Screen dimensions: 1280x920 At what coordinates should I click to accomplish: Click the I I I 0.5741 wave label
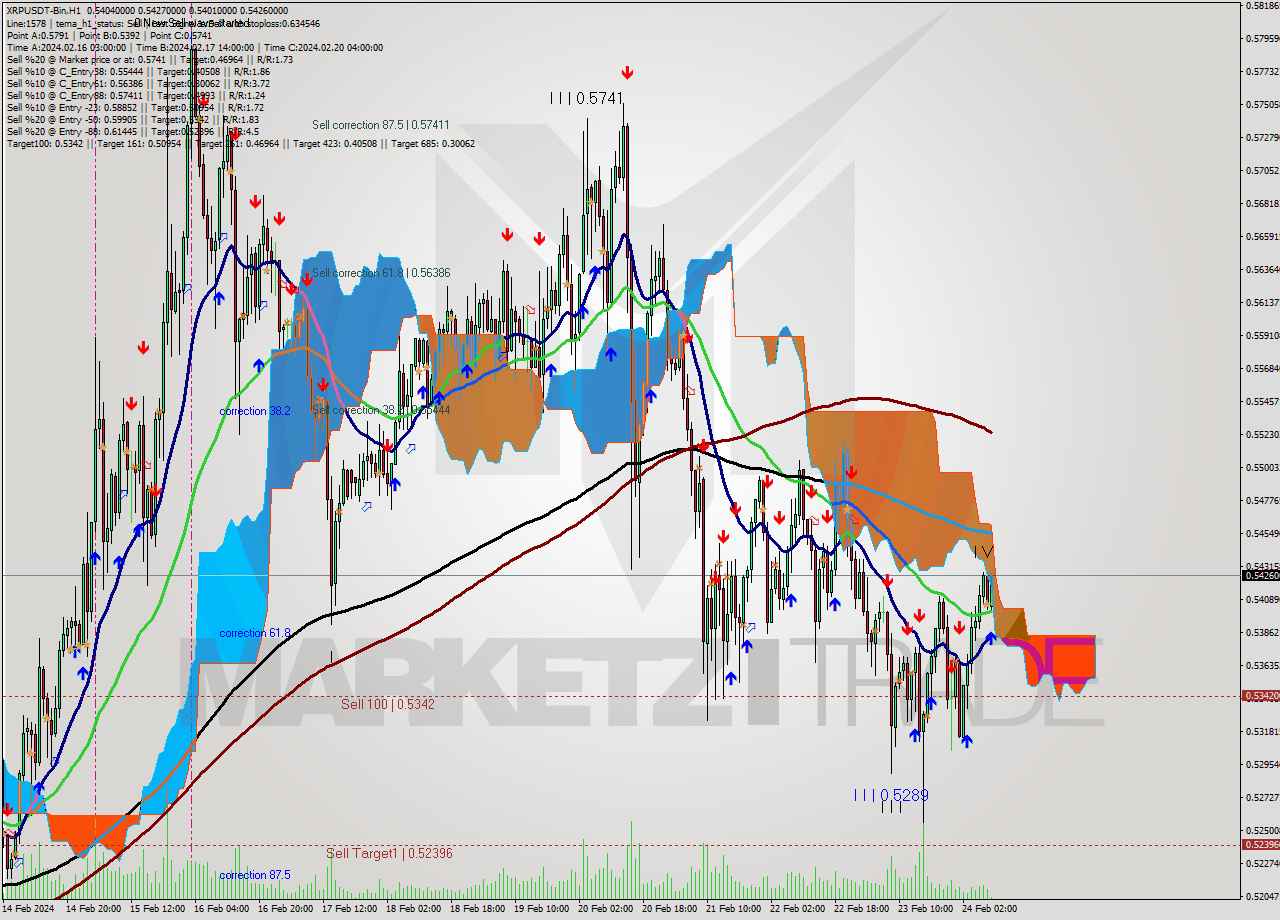coord(587,98)
